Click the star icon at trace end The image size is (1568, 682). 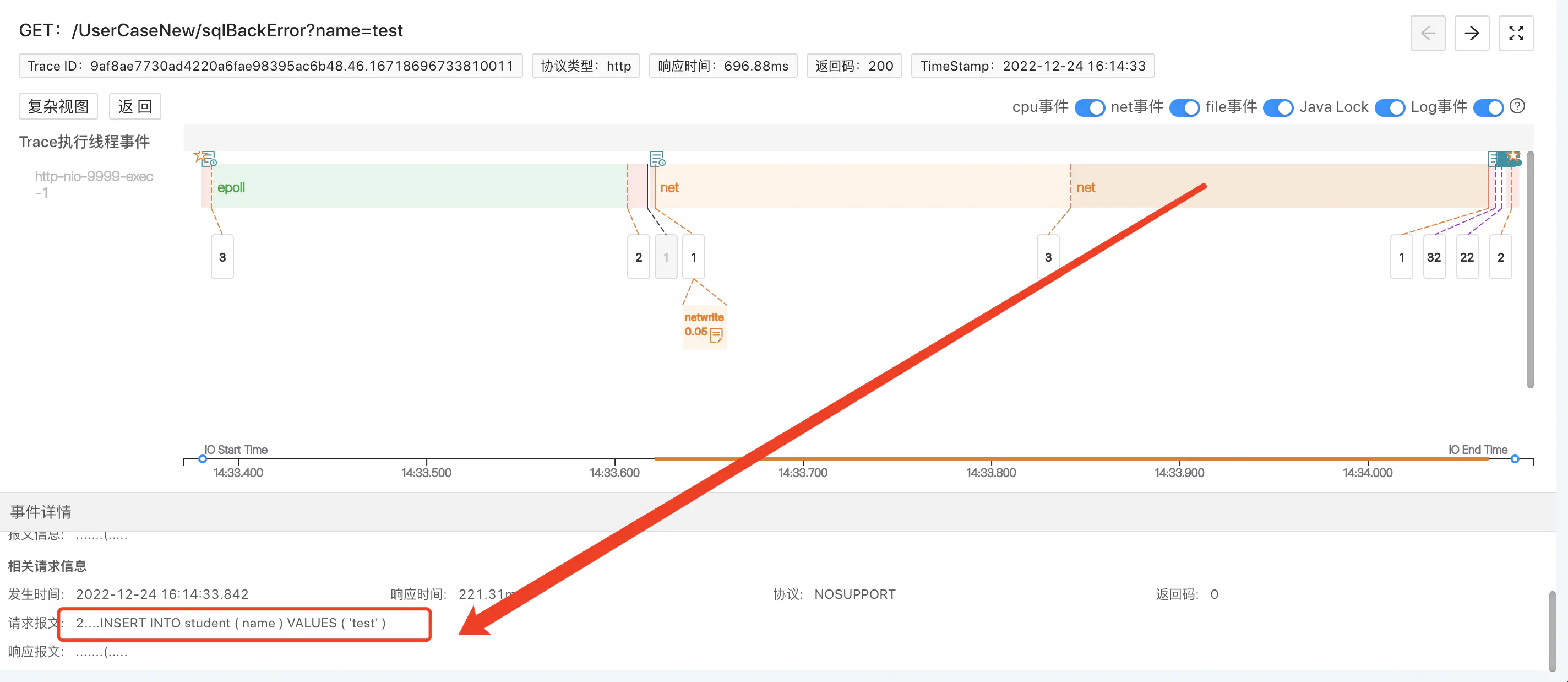[1513, 156]
